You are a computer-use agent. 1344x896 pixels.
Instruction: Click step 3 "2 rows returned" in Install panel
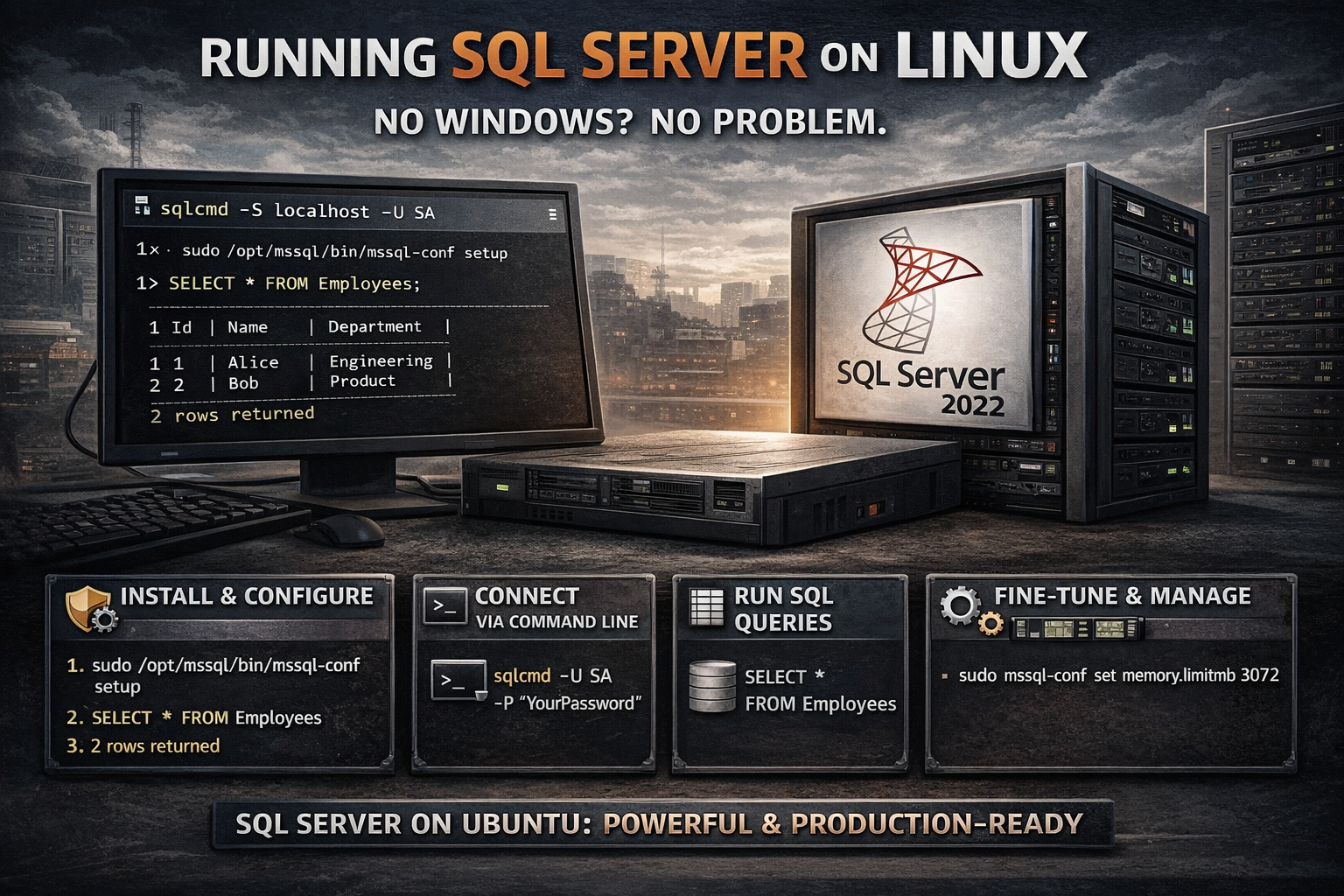coord(143,746)
